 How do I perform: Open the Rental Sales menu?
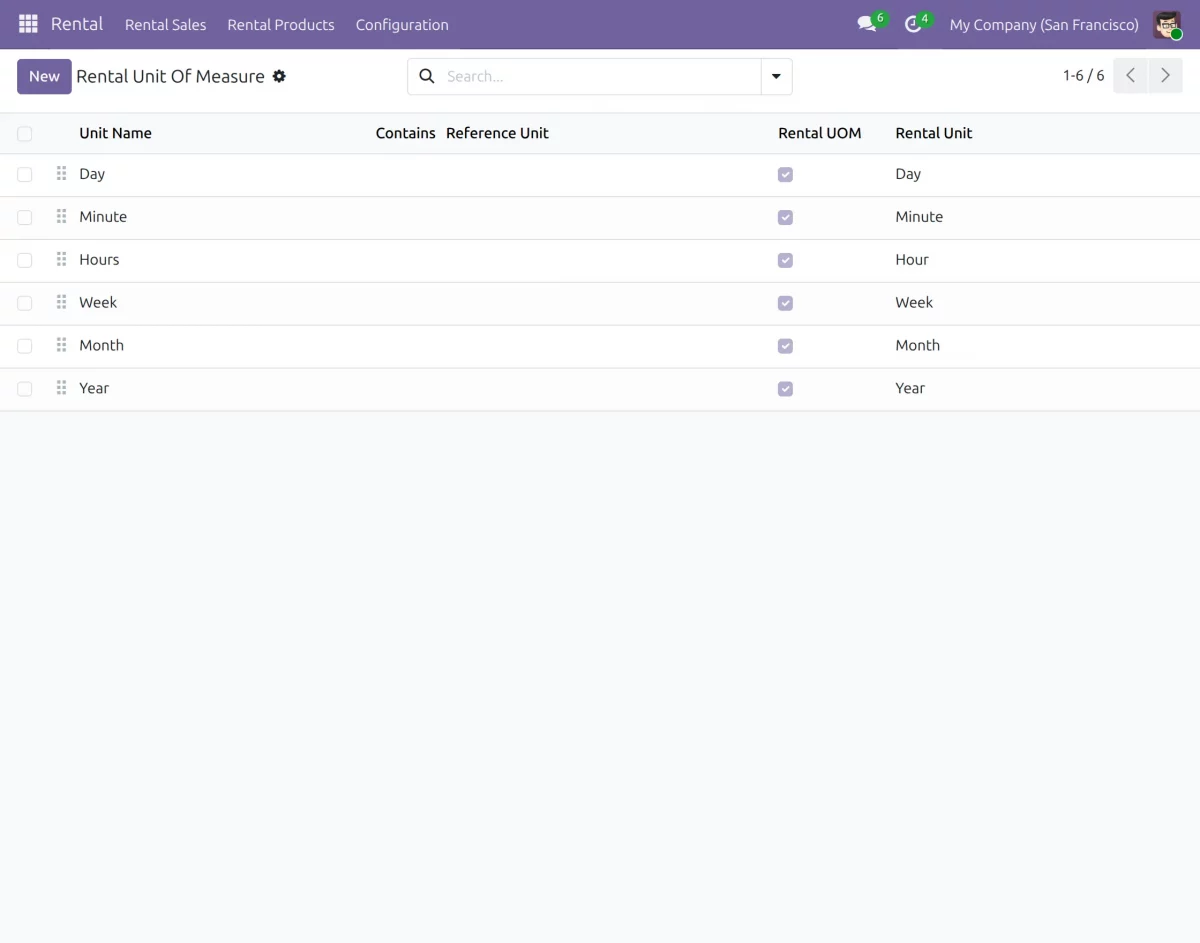tap(165, 25)
